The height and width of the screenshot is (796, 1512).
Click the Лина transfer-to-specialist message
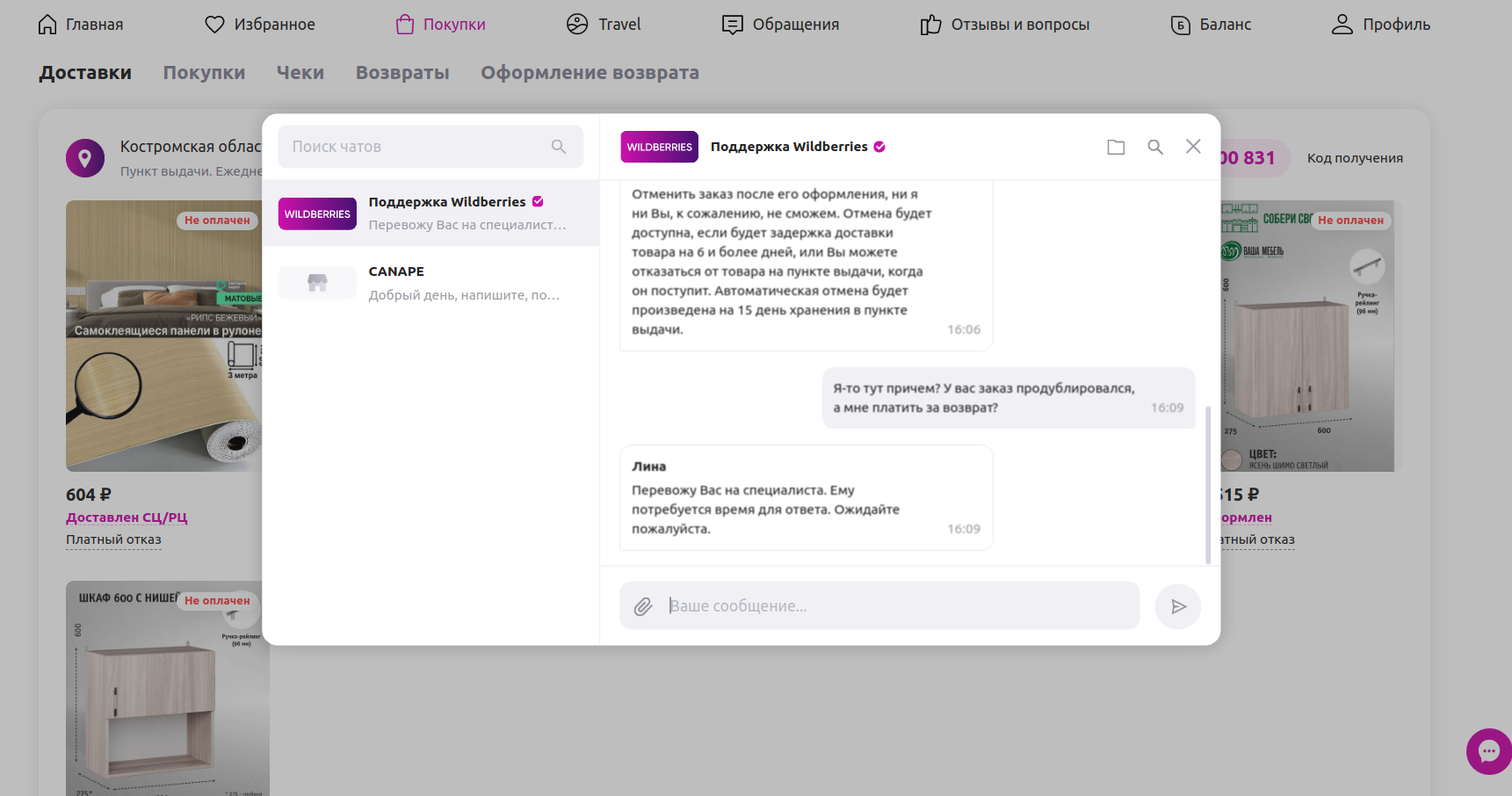point(807,498)
